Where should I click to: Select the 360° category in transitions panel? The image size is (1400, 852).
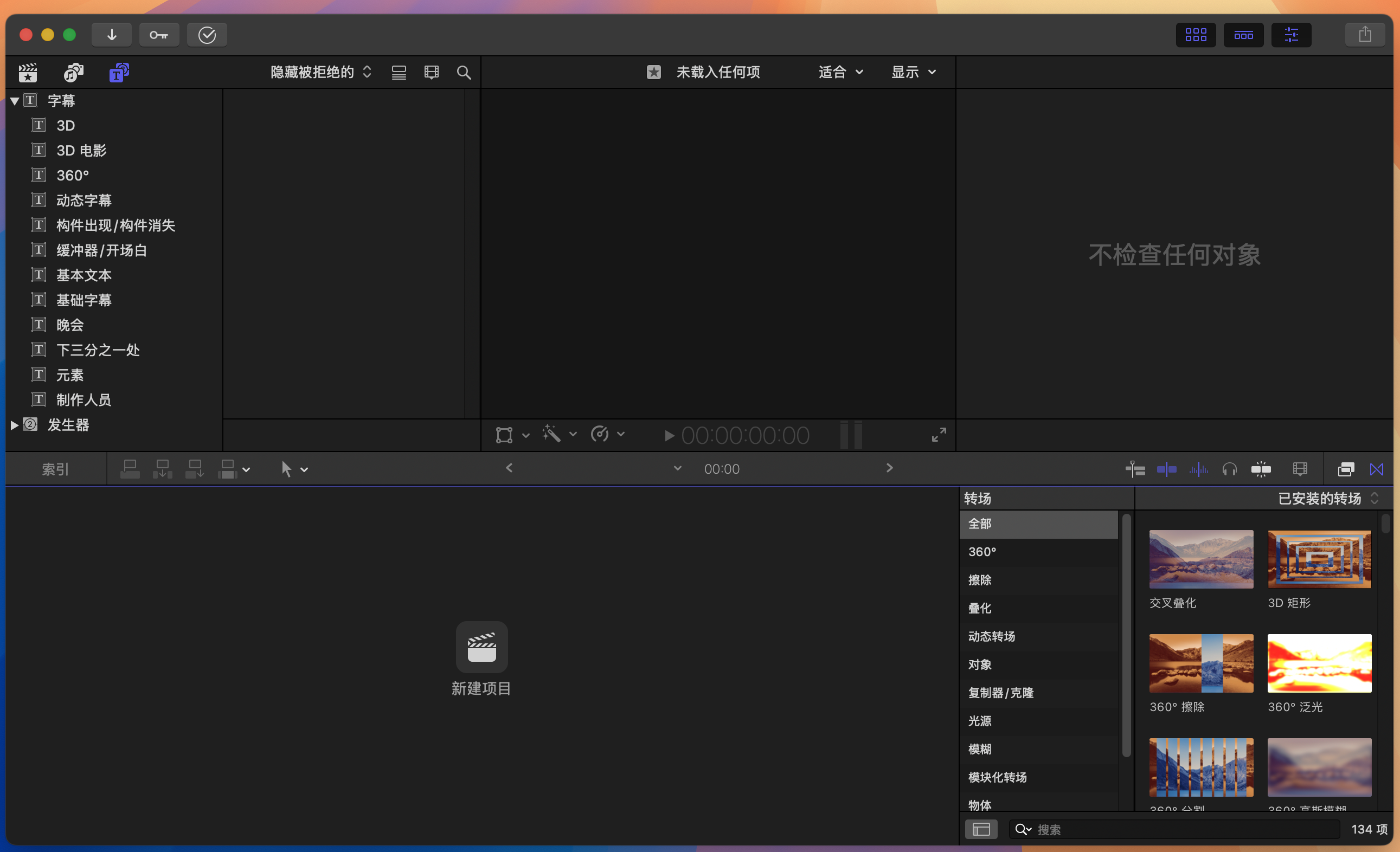981,551
